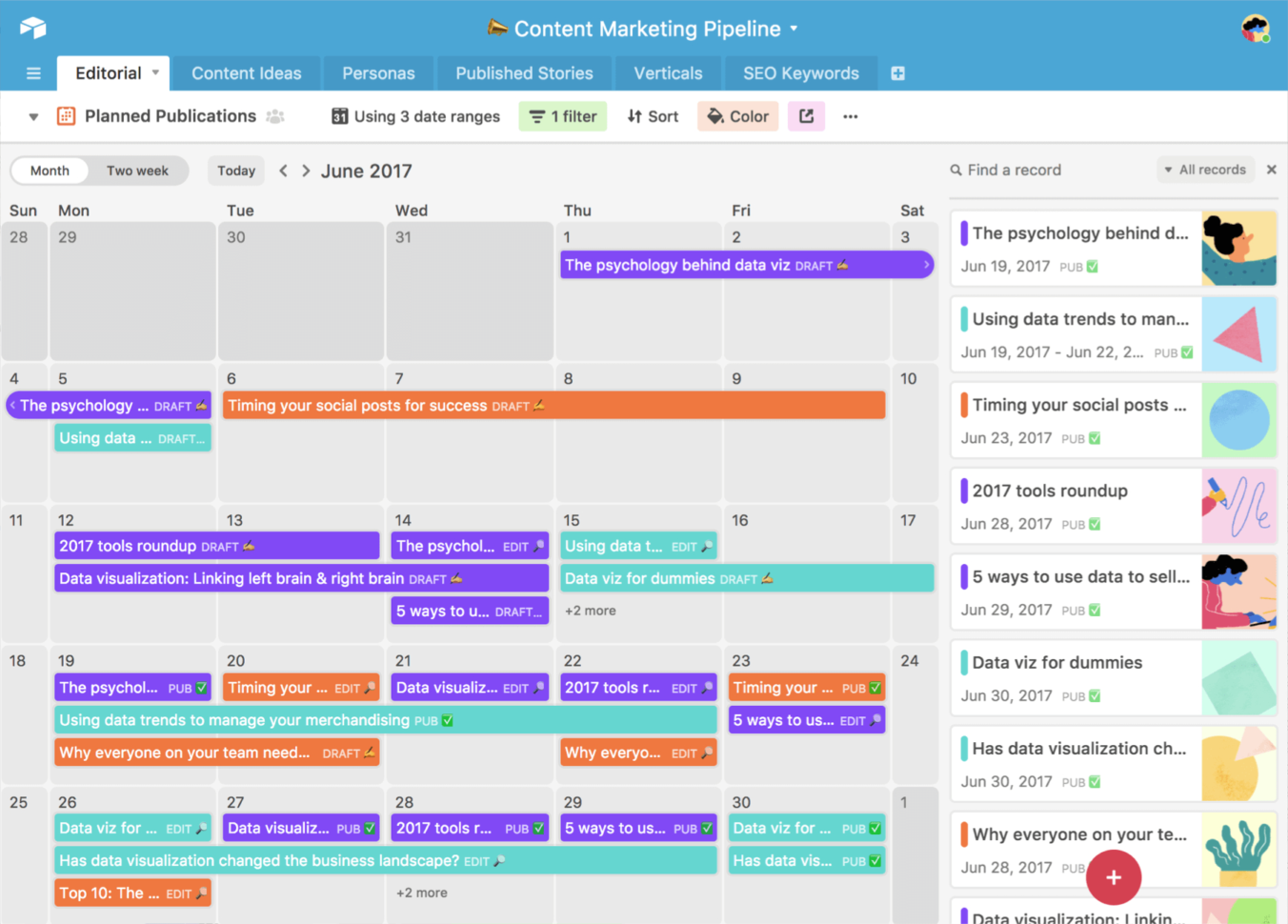Click the Airtable logo in the top corner
The width and height of the screenshot is (1288, 924).
(33, 28)
